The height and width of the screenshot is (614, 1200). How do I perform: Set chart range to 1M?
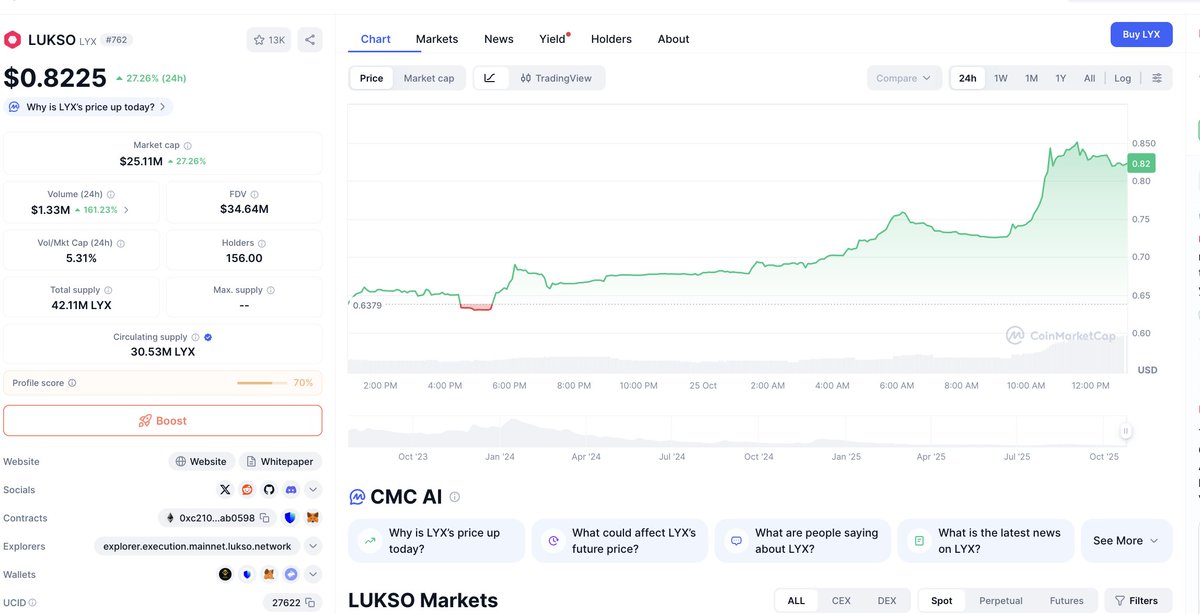pyautogui.click(x=1031, y=78)
